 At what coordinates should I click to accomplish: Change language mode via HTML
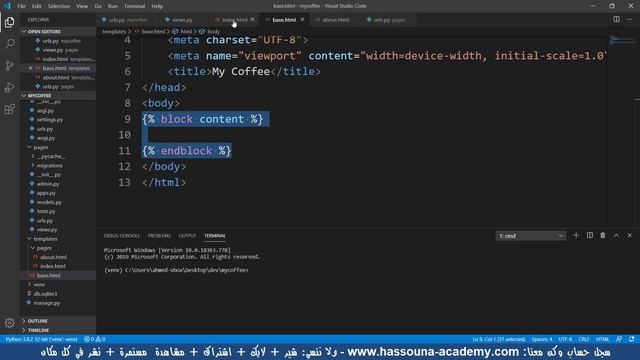(x=602, y=339)
